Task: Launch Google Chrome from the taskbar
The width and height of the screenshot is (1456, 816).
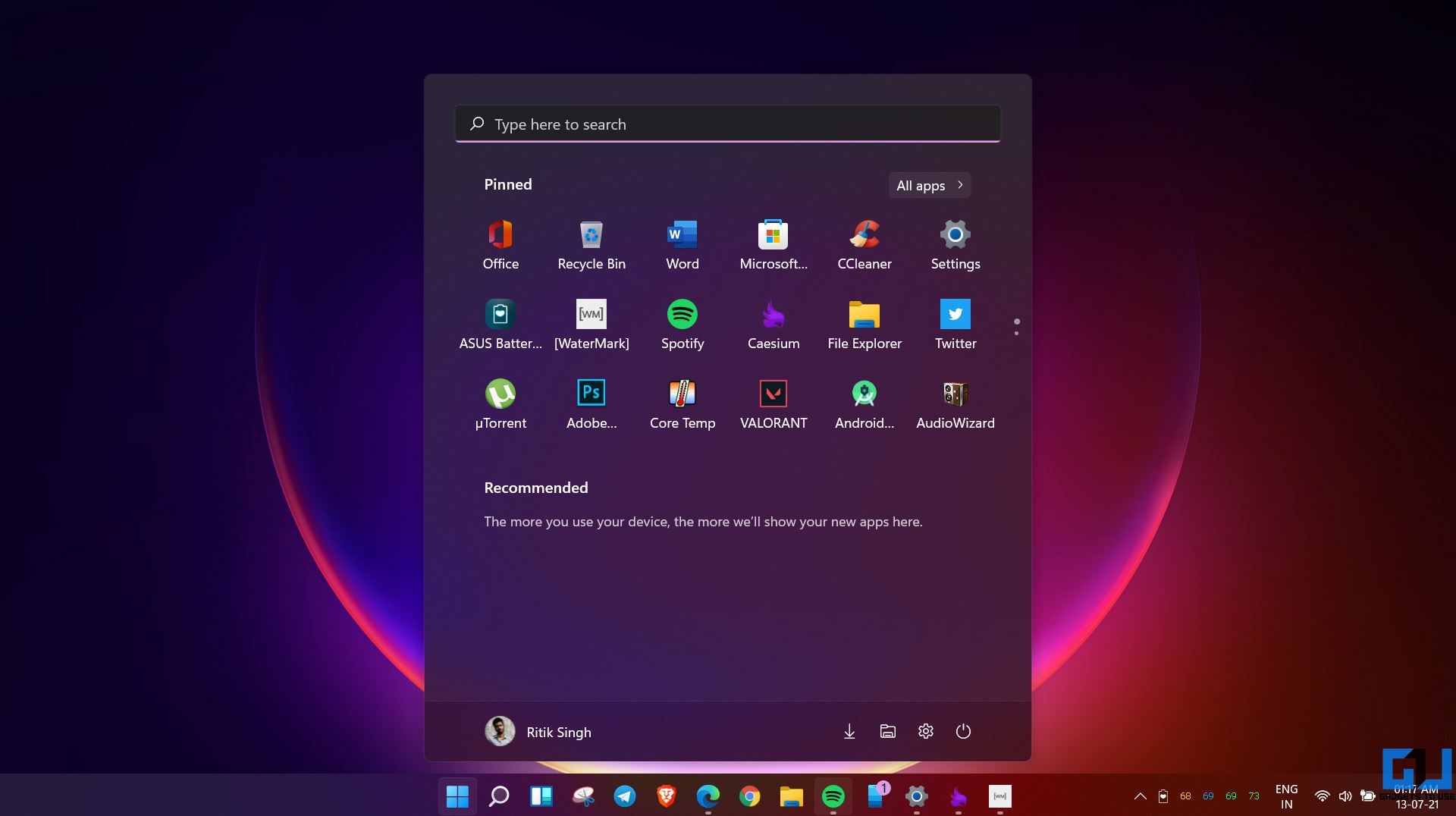Action: tap(749, 796)
